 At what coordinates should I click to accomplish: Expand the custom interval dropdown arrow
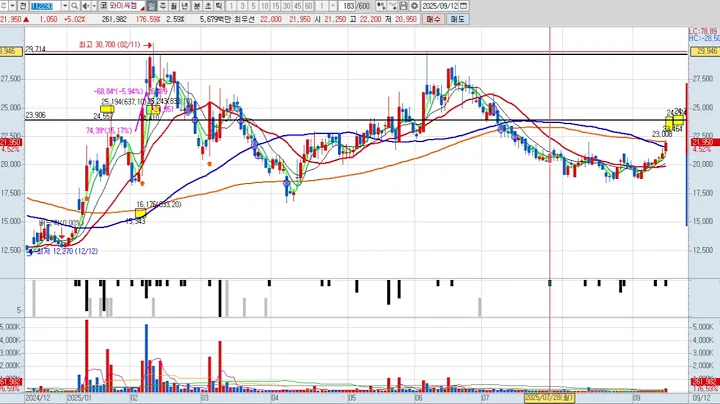[333, 6]
